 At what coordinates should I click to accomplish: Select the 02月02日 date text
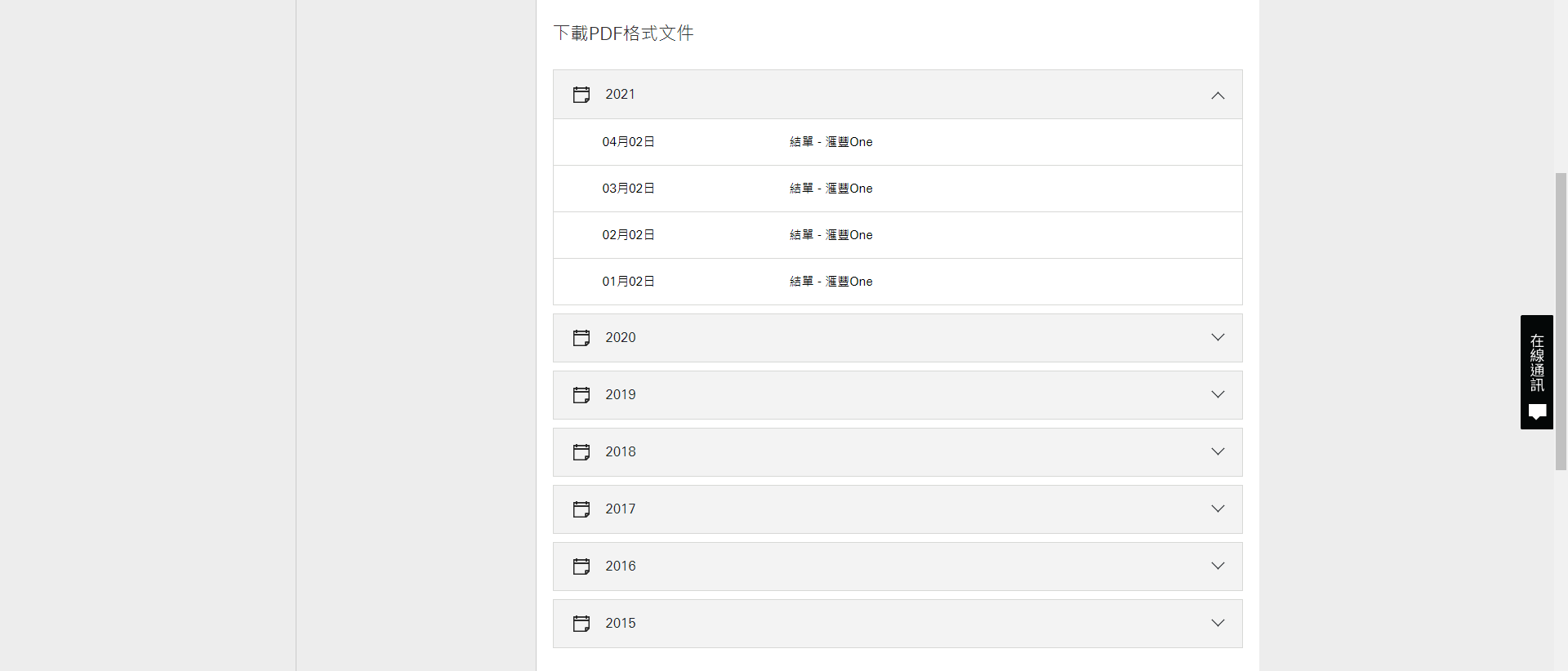(628, 235)
